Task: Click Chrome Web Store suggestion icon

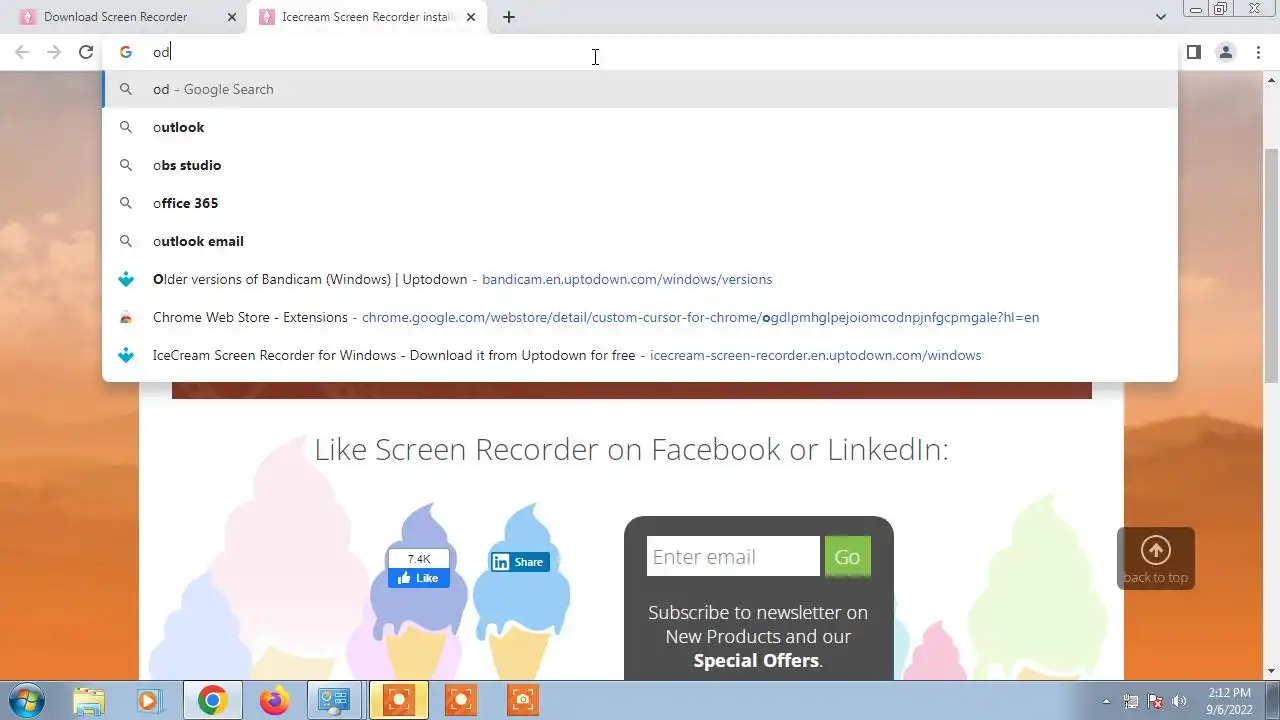Action: (x=126, y=317)
